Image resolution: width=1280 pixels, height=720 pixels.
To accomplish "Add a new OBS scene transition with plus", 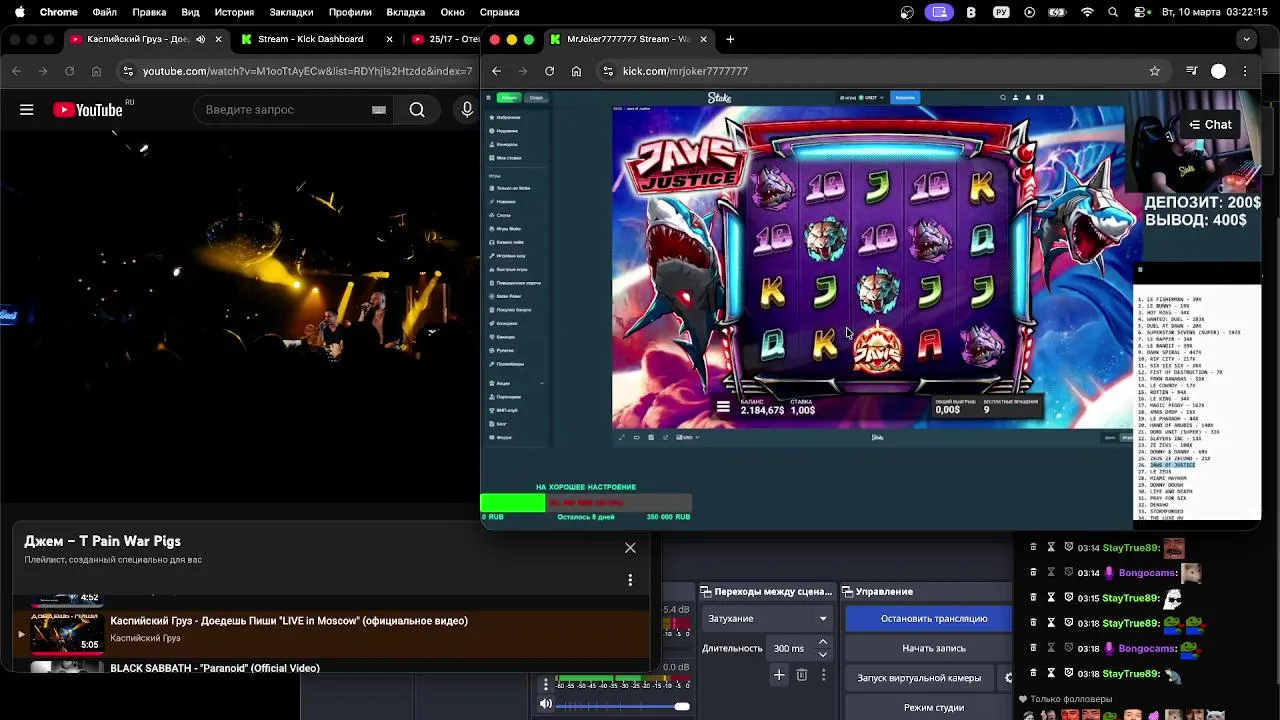I will pos(779,675).
